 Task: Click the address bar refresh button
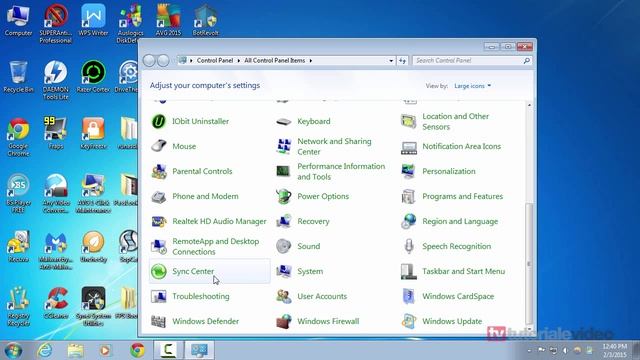click(x=402, y=61)
